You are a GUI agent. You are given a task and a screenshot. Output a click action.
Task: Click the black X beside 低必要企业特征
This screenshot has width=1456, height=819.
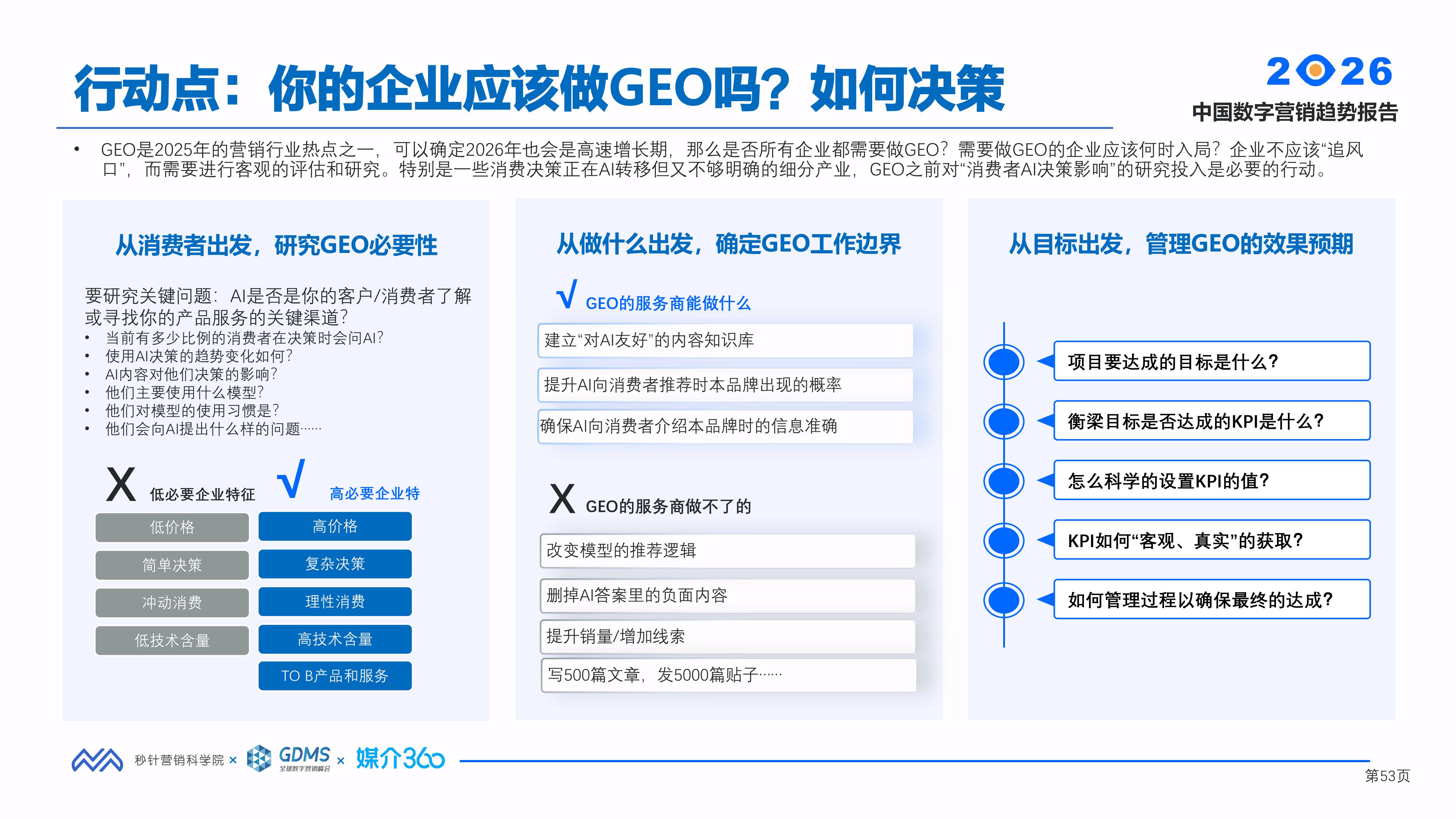(121, 484)
